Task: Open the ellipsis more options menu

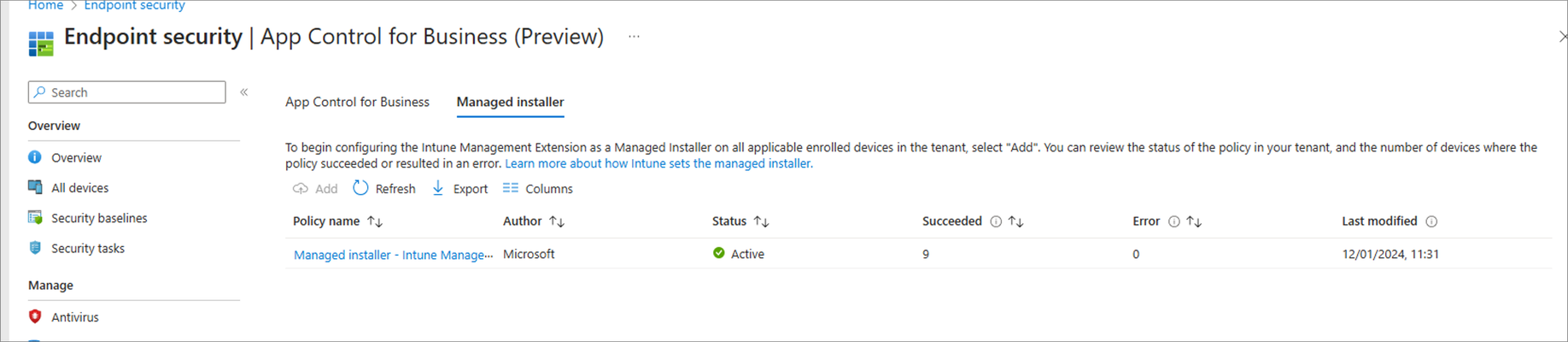Action: (634, 37)
